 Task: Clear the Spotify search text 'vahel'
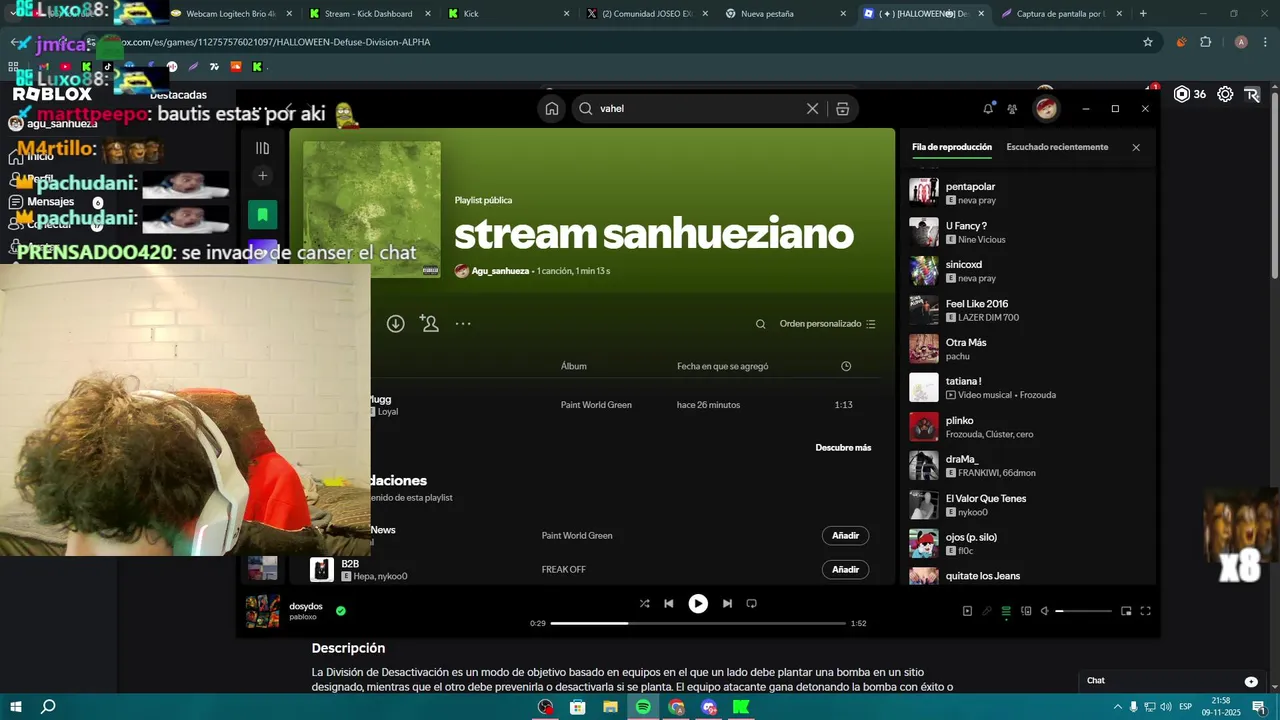[x=813, y=109]
